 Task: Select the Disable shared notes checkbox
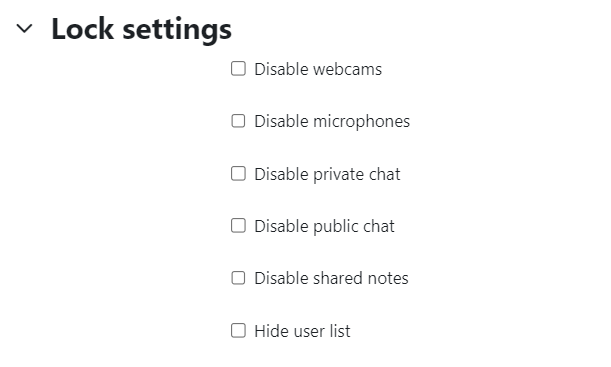238,278
